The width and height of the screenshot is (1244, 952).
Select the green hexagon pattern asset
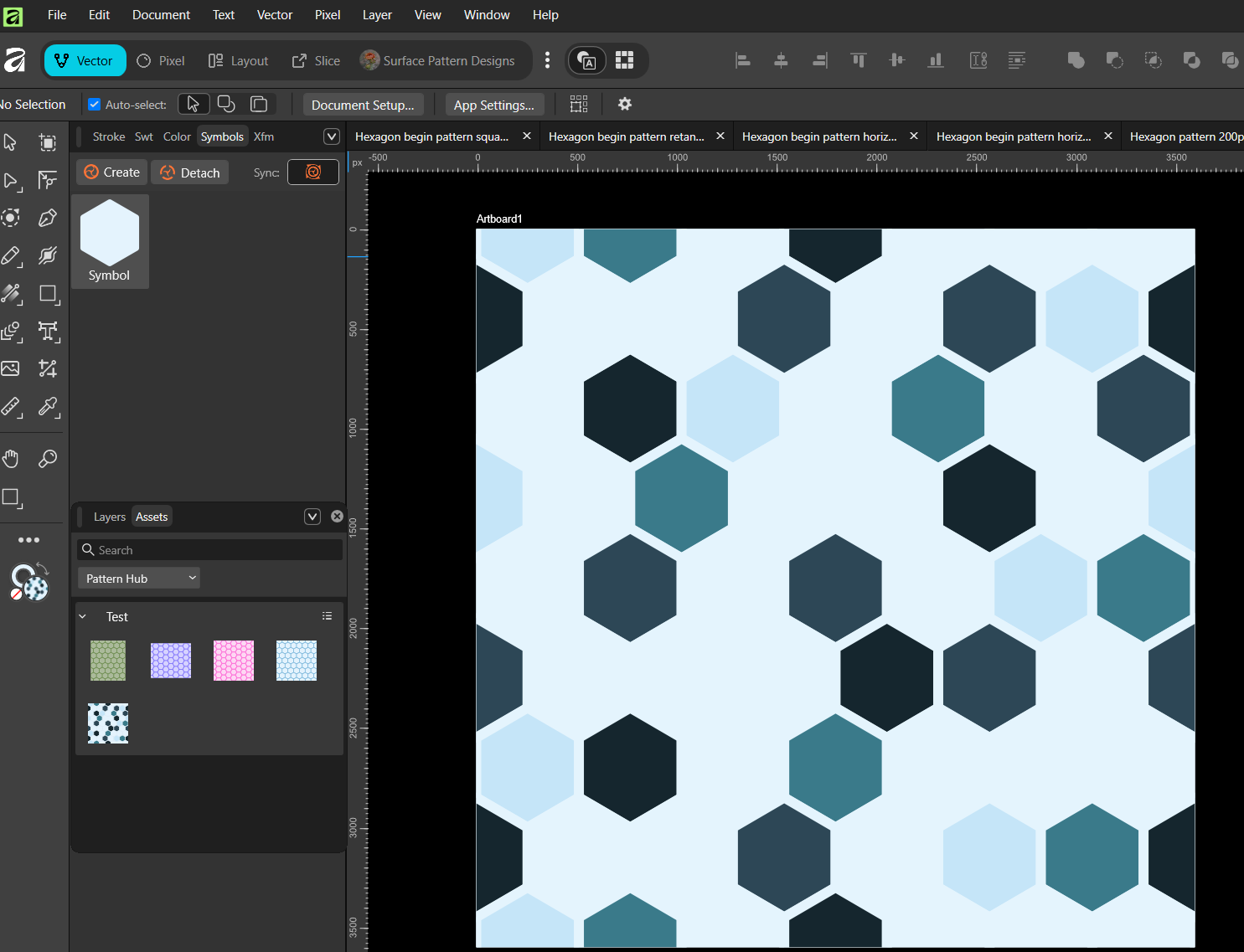tap(108, 661)
